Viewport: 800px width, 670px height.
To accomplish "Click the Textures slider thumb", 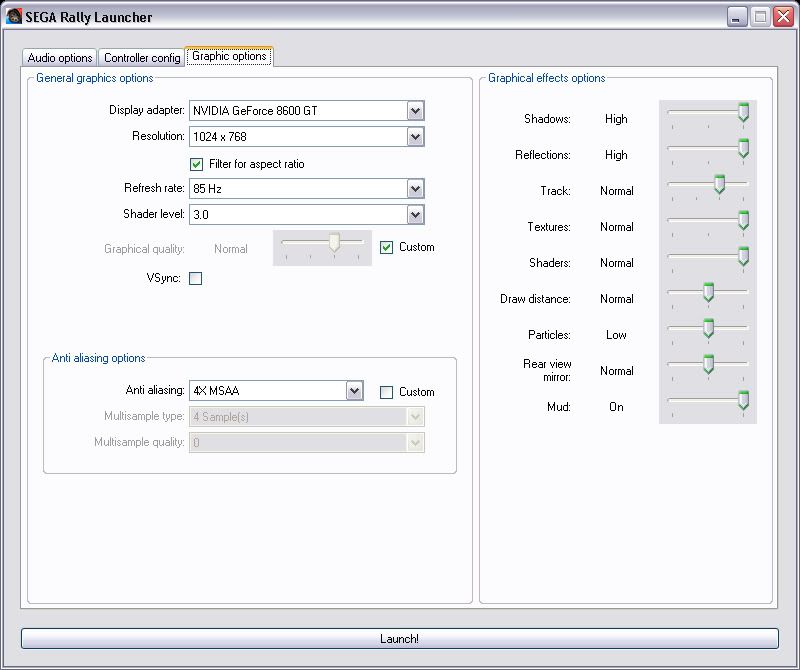I will (743, 220).
